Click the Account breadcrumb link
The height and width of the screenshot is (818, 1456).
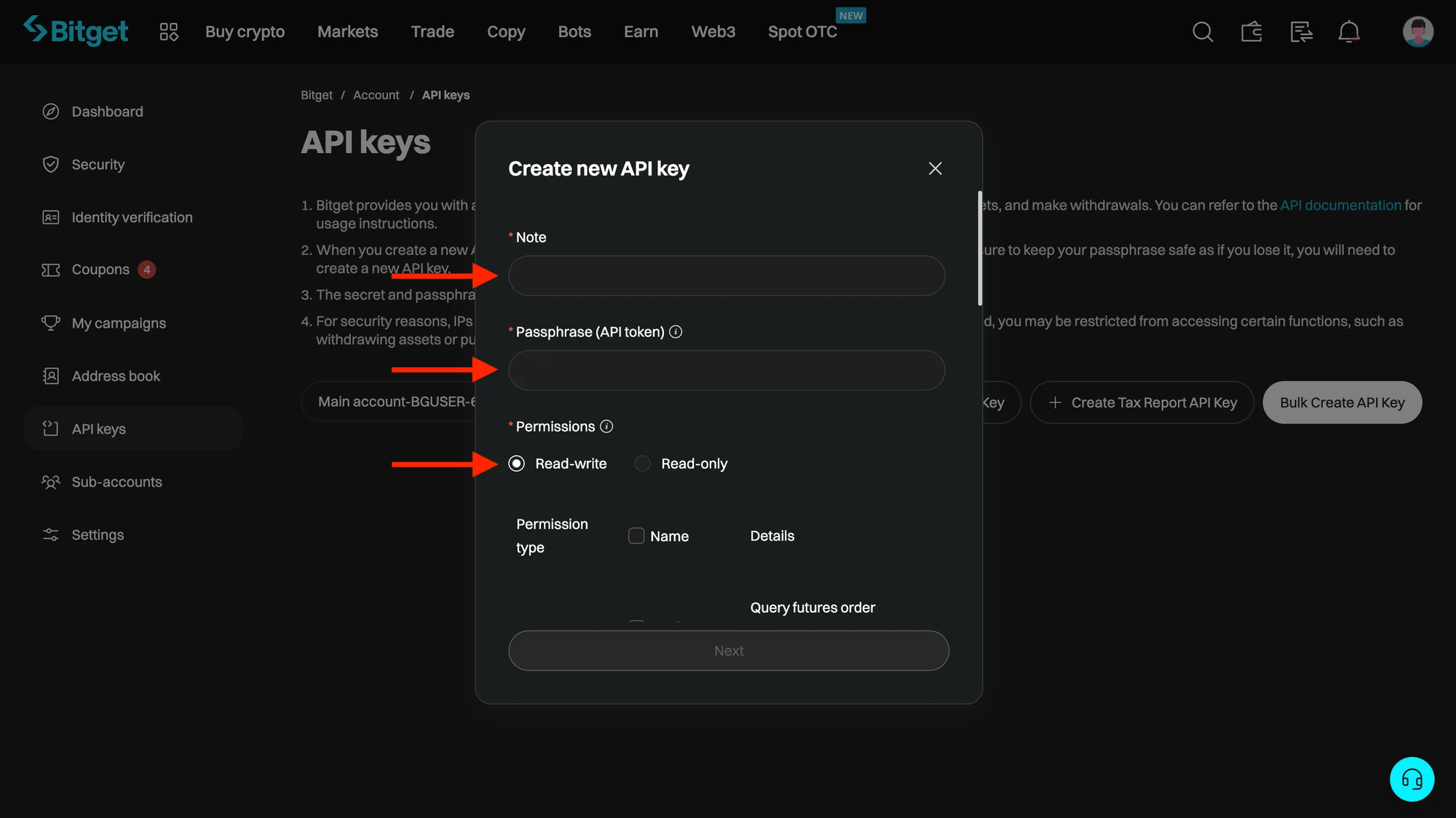[x=376, y=95]
